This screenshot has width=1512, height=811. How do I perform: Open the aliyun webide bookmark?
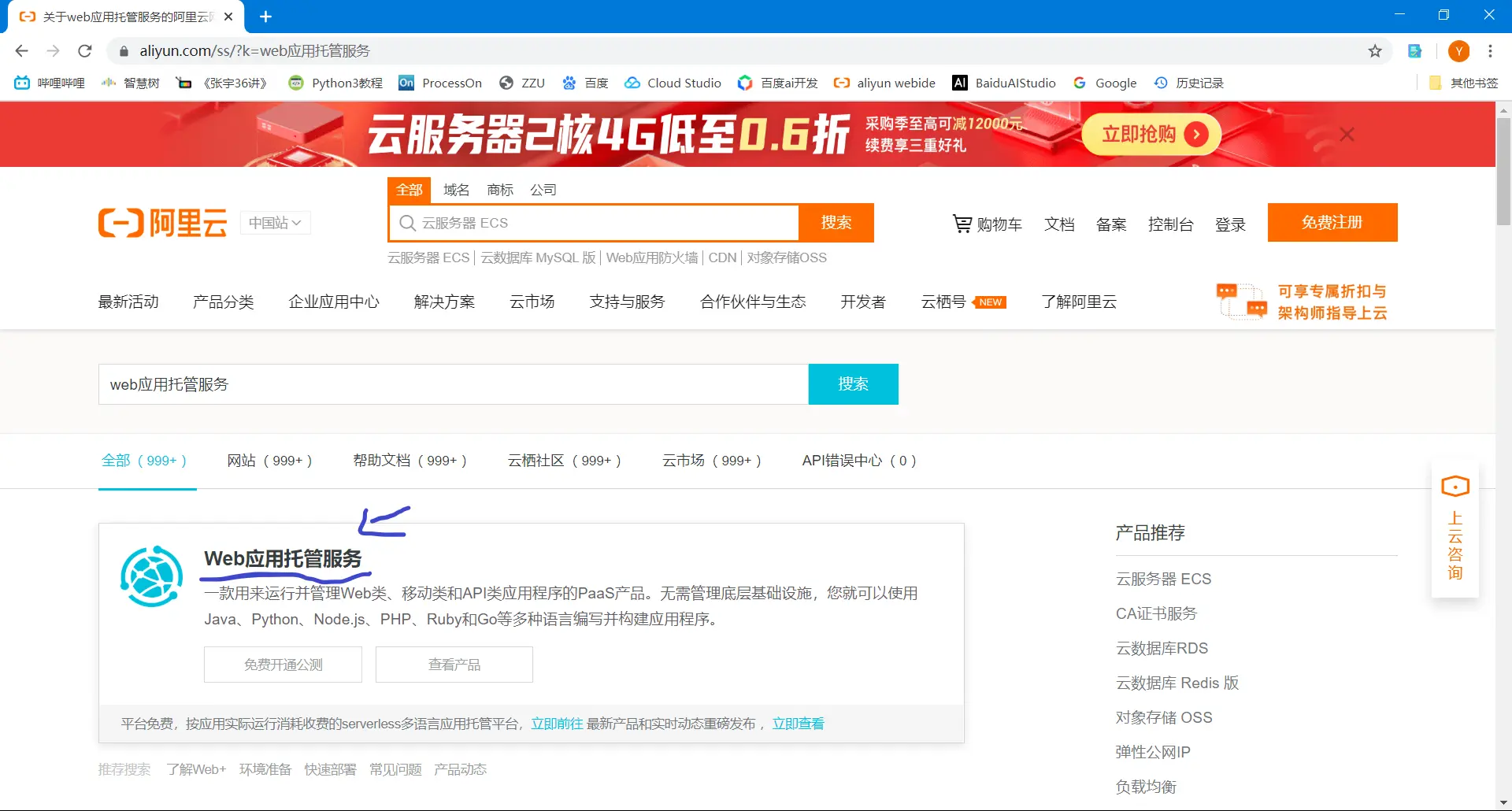coord(885,83)
